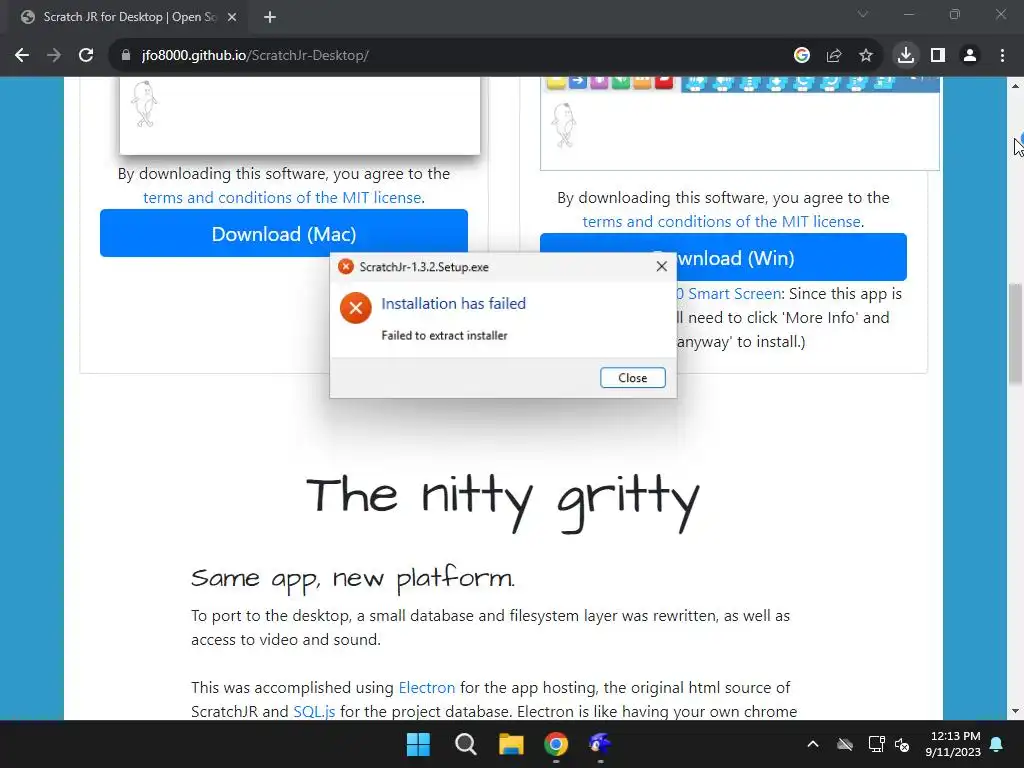Click Download (Mac) button
Screen dimensions: 1024x768
pos(283,233)
